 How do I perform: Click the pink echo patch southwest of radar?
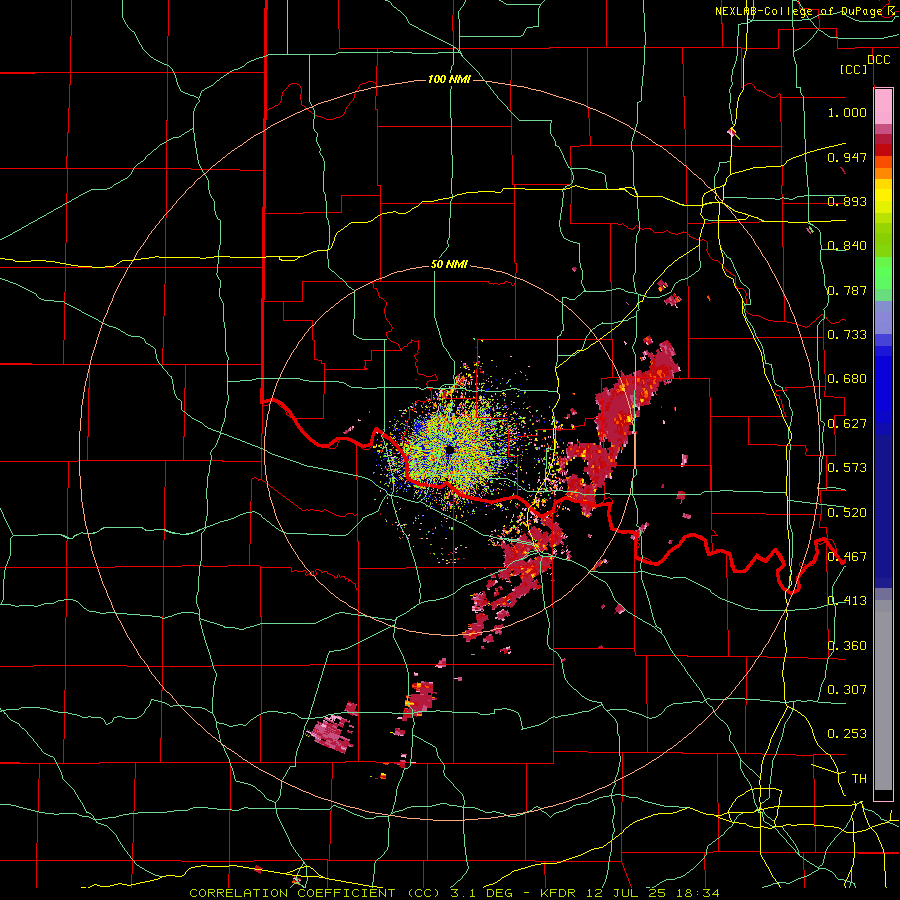(332, 733)
